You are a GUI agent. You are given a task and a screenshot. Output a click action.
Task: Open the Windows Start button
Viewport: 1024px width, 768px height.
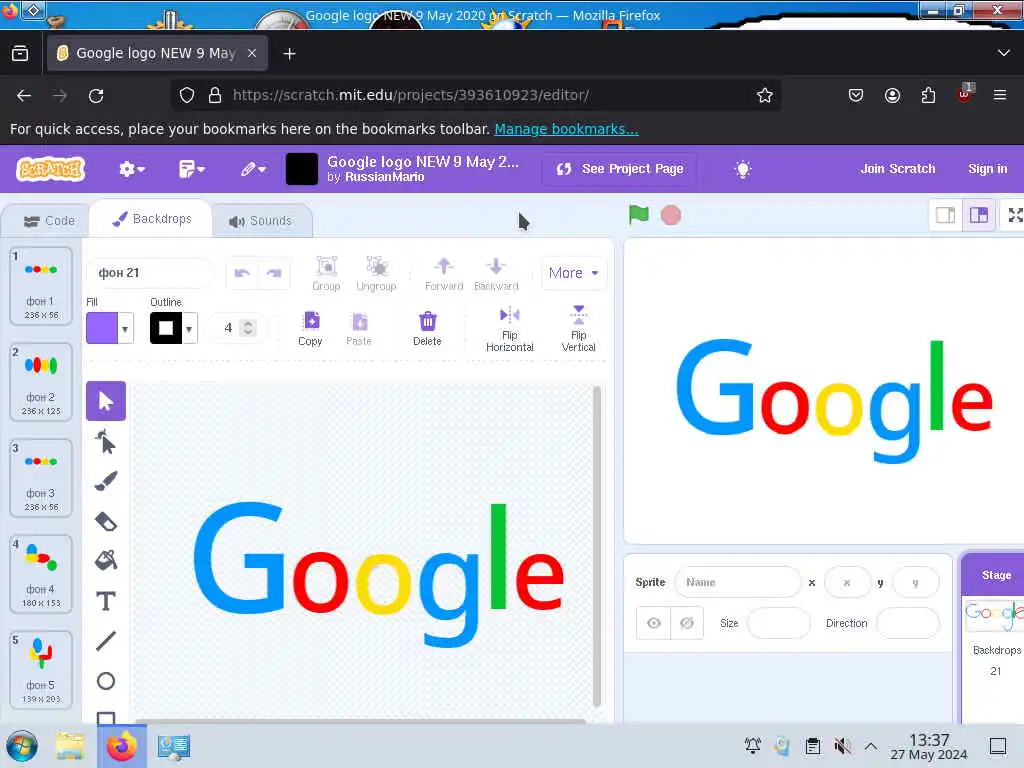tap(22, 746)
